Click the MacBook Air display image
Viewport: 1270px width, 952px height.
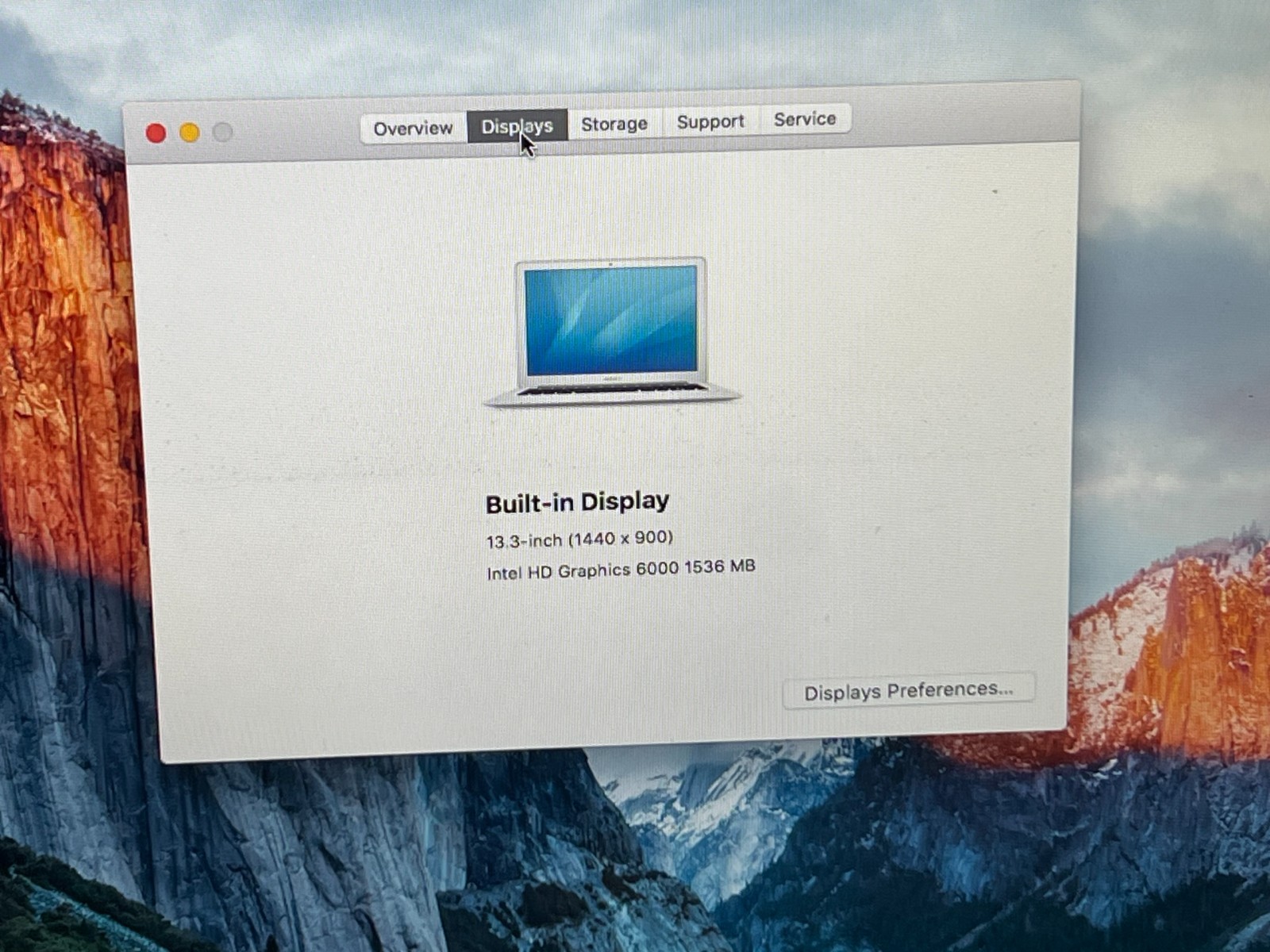pos(612,332)
